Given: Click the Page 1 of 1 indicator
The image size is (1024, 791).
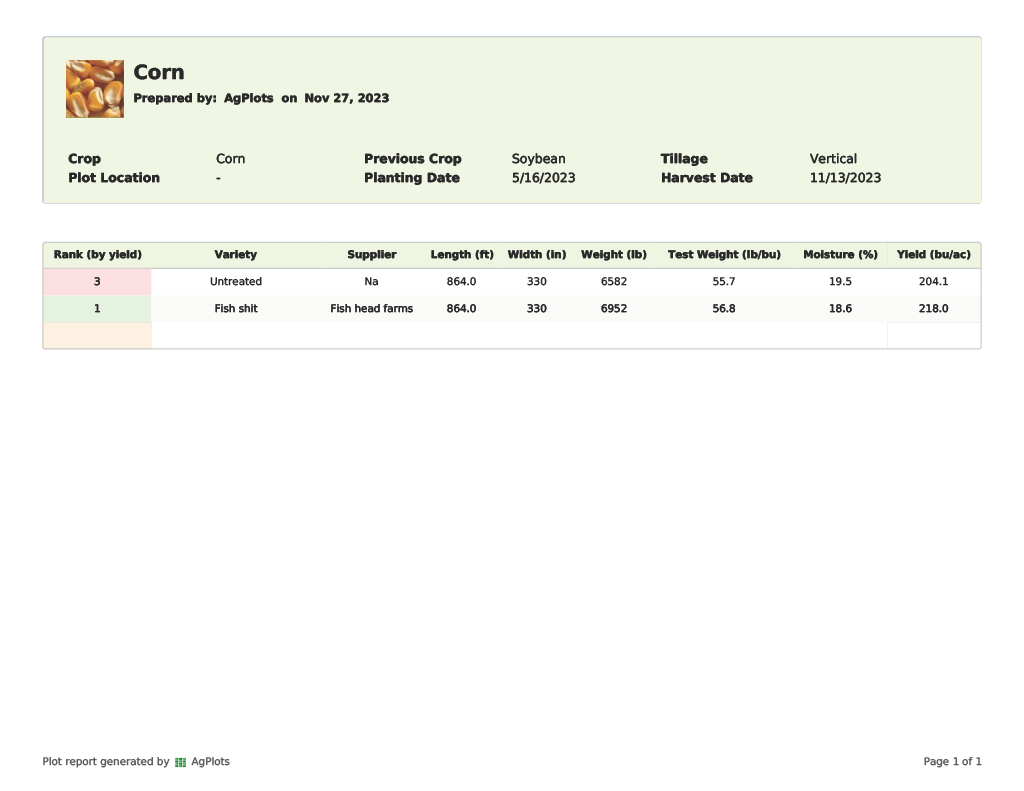Looking at the screenshot, I should [x=952, y=762].
